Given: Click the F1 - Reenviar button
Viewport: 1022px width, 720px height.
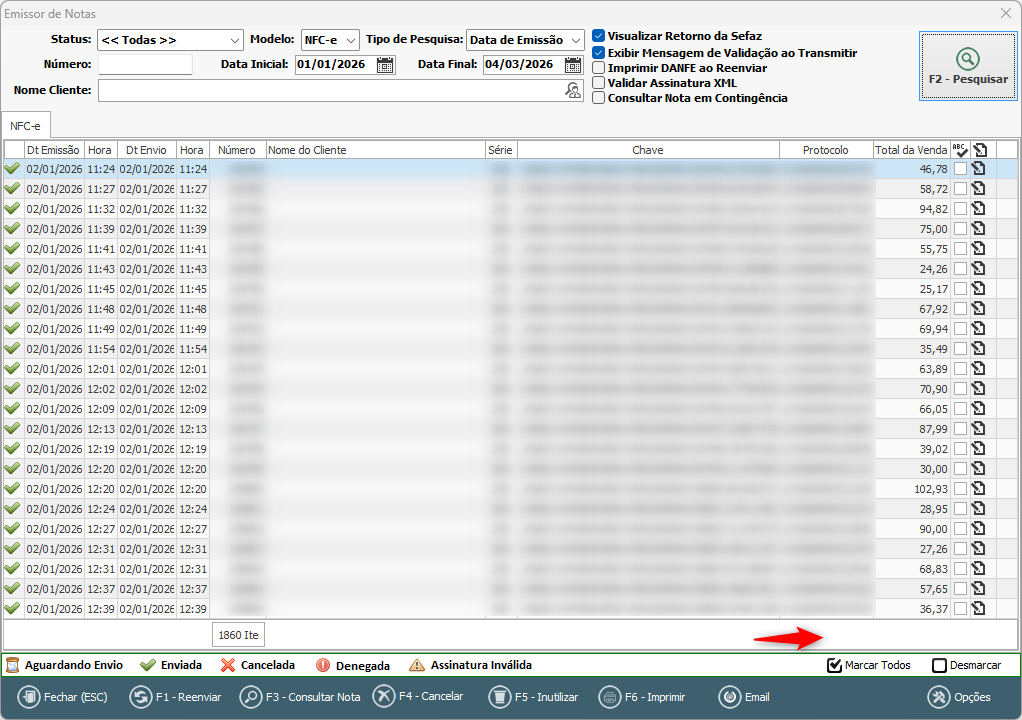Looking at the screenshot, I should tap(176, 697).
